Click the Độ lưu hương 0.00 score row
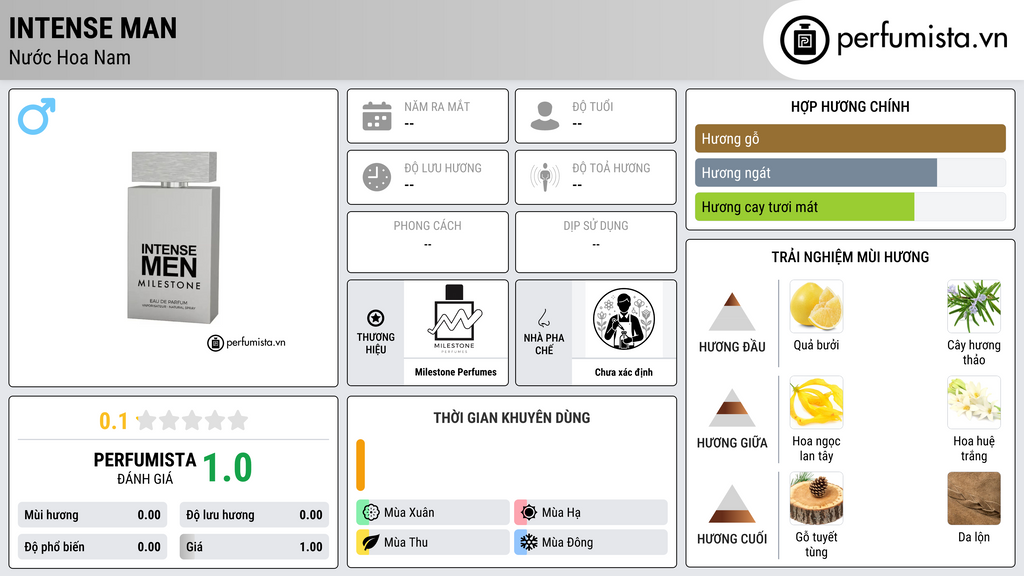 click(254, 515)
